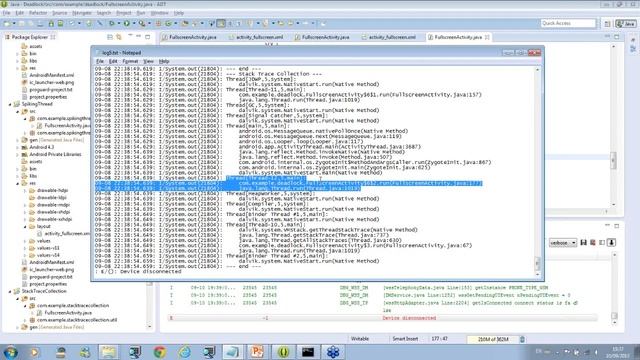This screenshot has width=640, height=360.
Task: Open Notepad's Format menu
Action: click(x=130, y=61)
